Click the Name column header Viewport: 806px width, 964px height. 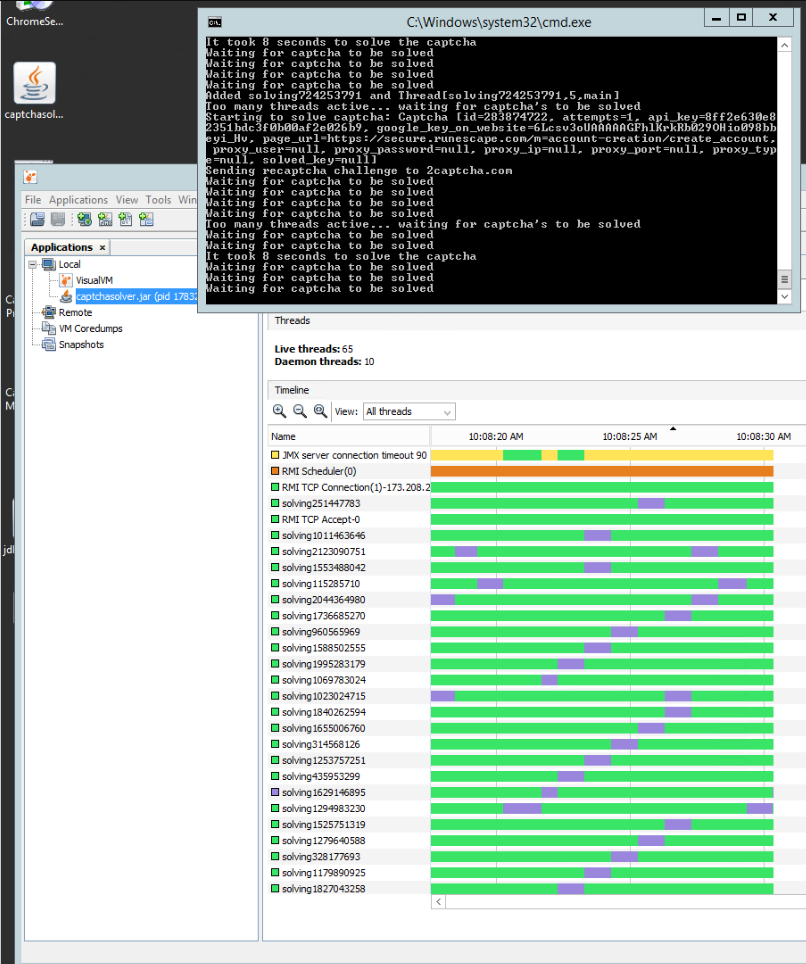[x=349, y=437]
